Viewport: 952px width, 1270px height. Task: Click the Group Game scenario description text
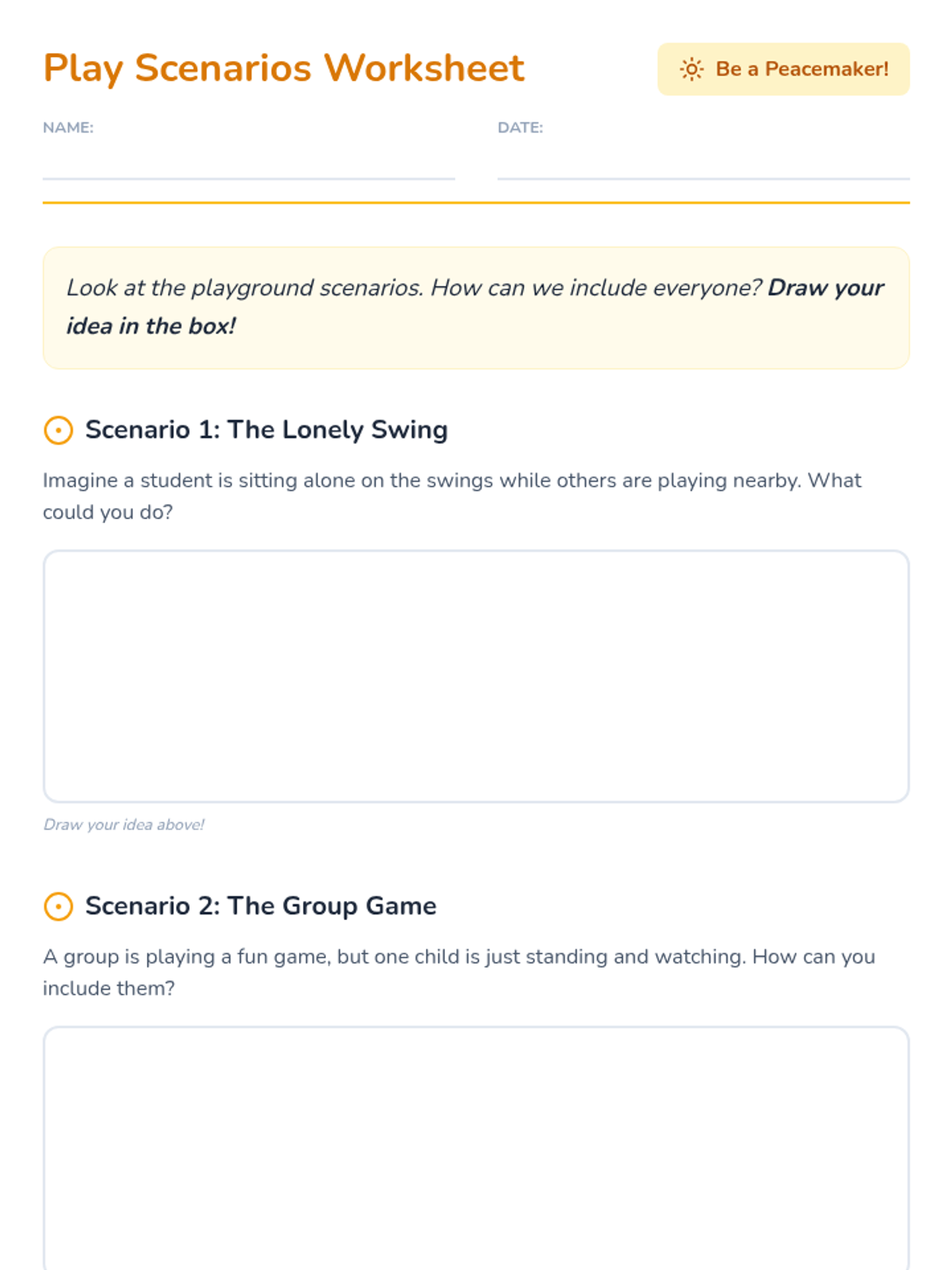pos(459,972)
